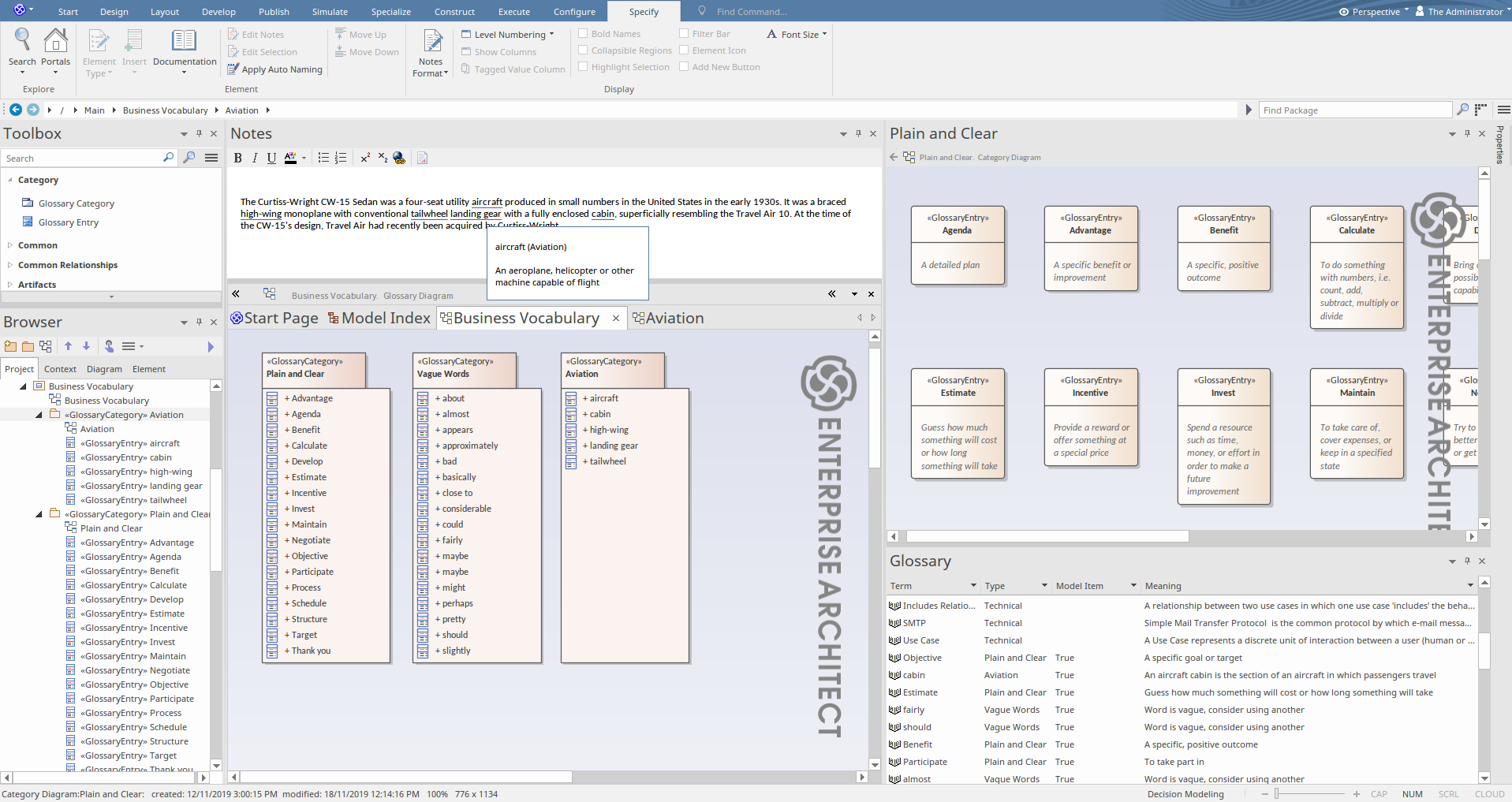The width and height of the screenshot is (1512, 802).
Task: Apply superscript formatting in Notes toolbar
Action: (x=365, y=159)
